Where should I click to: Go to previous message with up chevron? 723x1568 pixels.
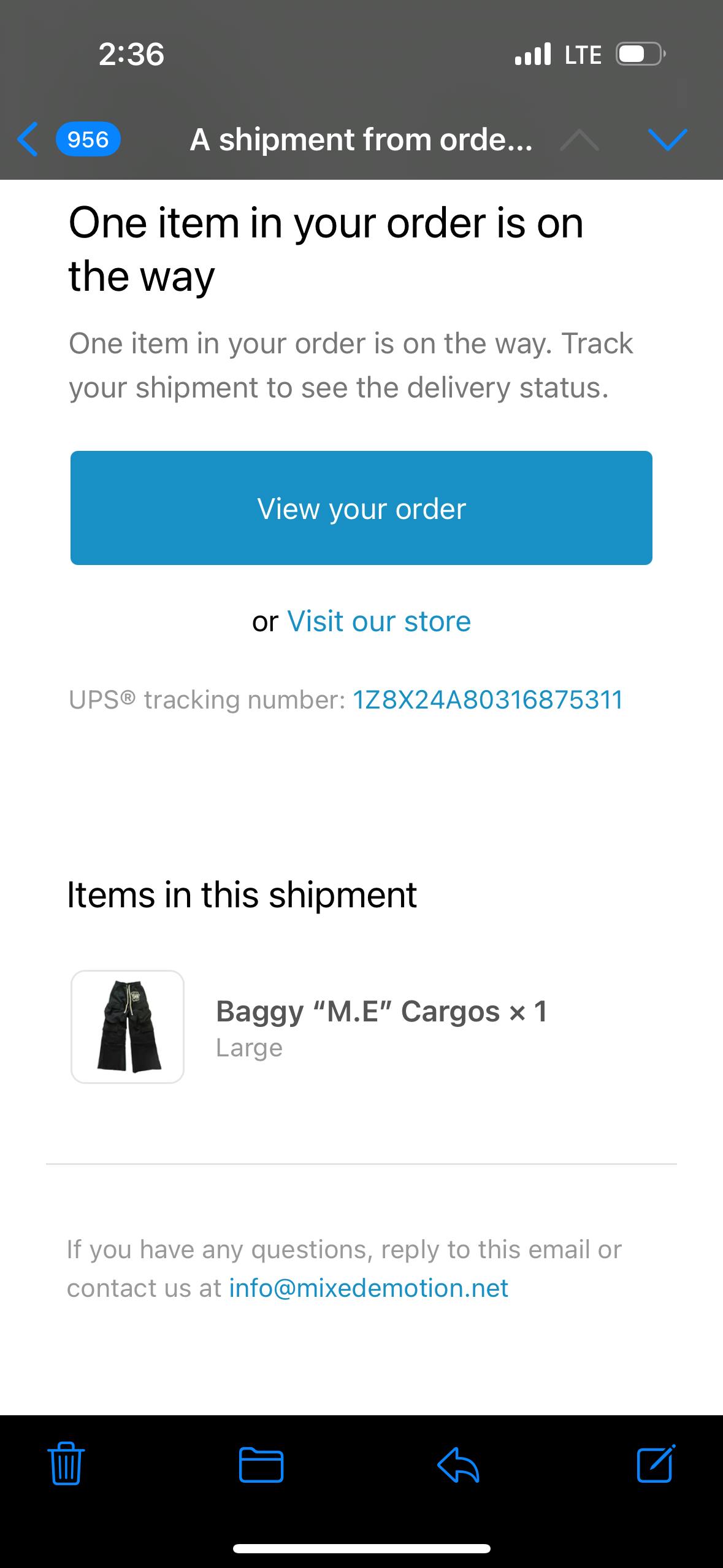pyautogui.click(x=580, y=140)
